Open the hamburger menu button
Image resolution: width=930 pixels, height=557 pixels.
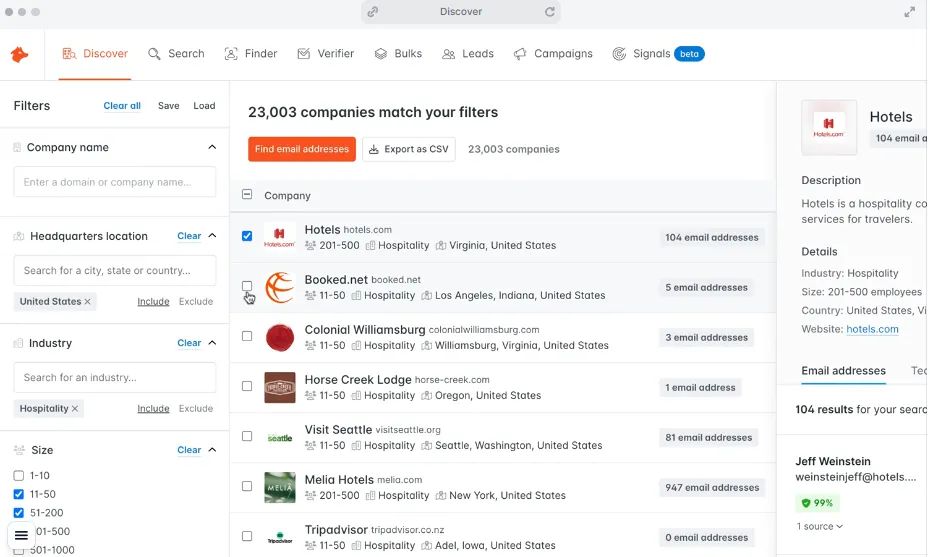[21, 536]
